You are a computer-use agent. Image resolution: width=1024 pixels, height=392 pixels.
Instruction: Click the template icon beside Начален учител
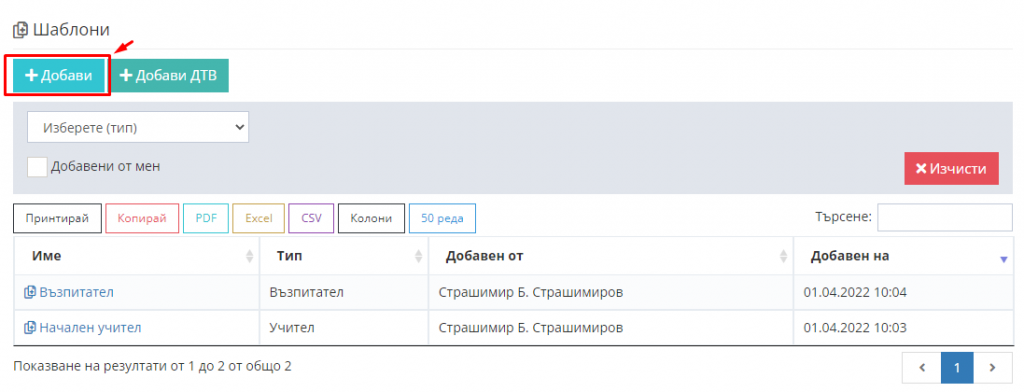point(29,328)
